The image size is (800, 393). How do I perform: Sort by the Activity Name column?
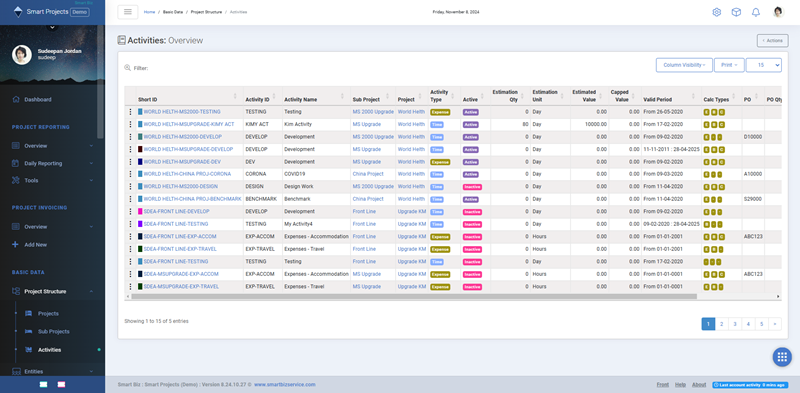click(316, 96)
